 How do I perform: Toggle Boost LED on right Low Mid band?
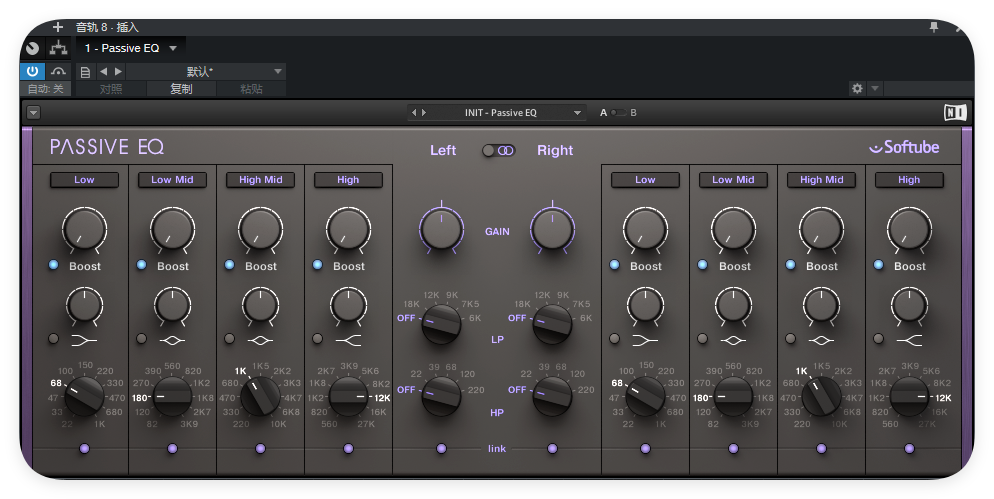[x=702, y=265]
